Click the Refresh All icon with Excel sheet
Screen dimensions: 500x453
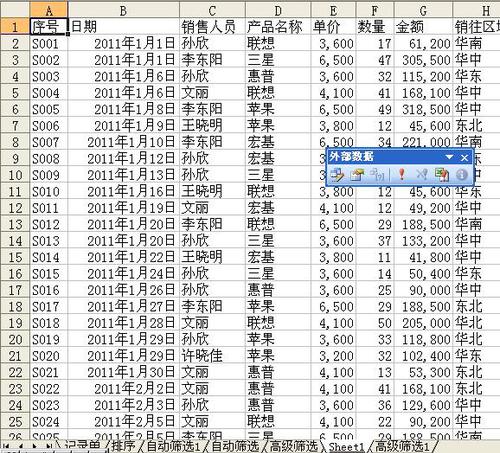[x=442, y=174]
